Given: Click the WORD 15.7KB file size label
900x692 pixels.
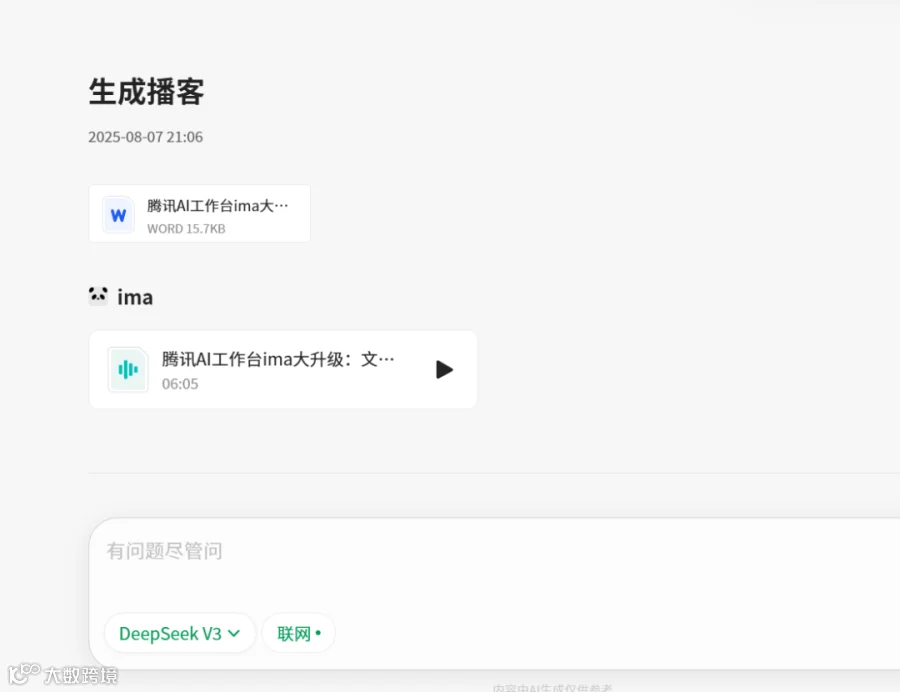Looking at the screenshot, I should [186, 229].
